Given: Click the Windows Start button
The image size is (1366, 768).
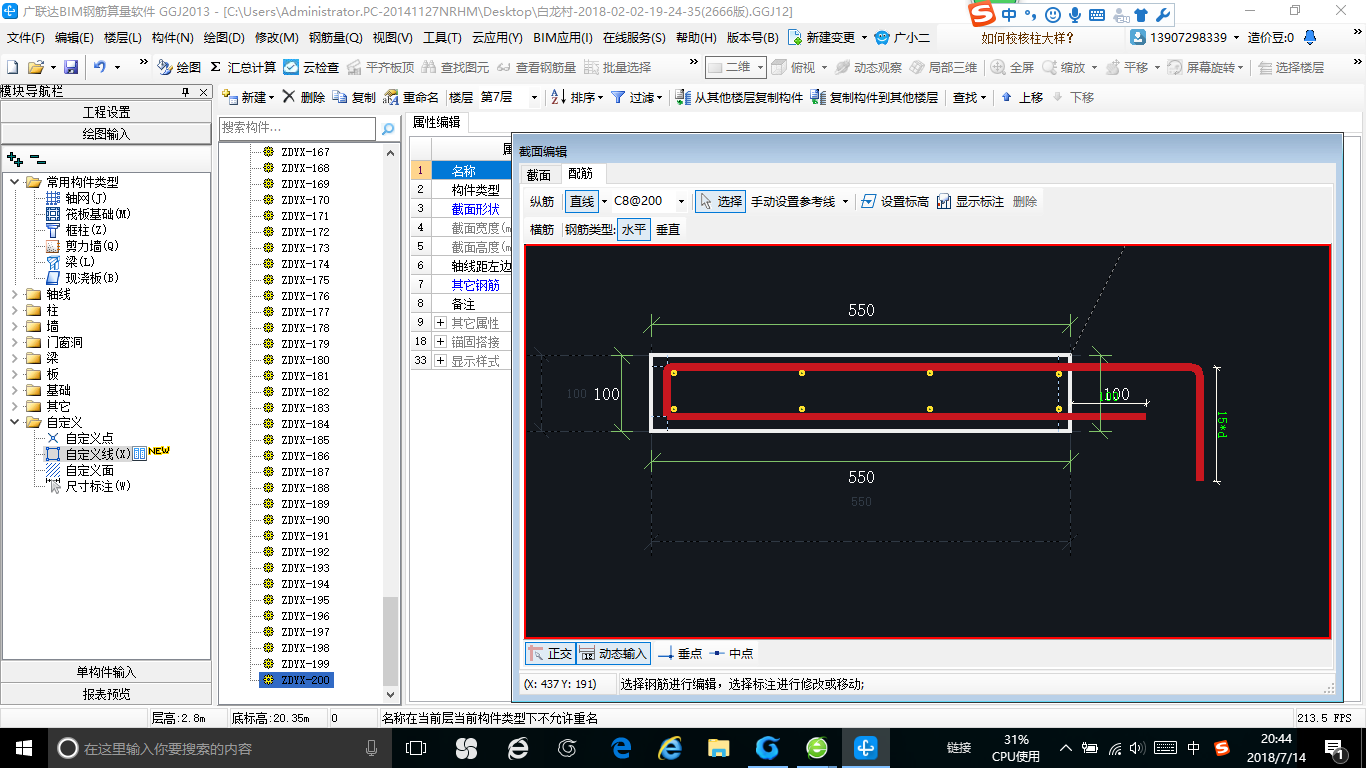Looking at the screenshot, I should 22,747.
